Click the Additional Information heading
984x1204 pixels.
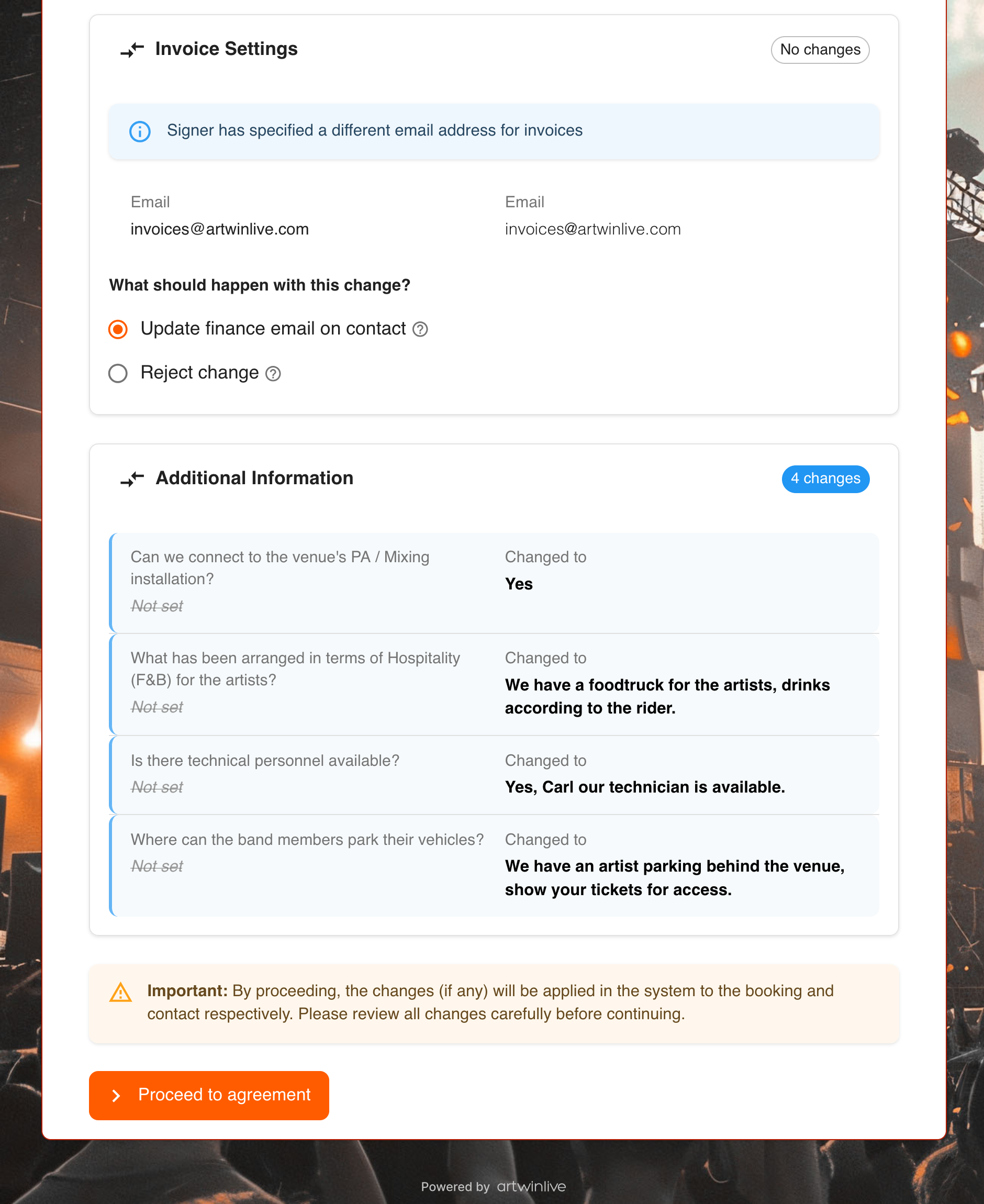pyautogui.click(x=254, y=478)
